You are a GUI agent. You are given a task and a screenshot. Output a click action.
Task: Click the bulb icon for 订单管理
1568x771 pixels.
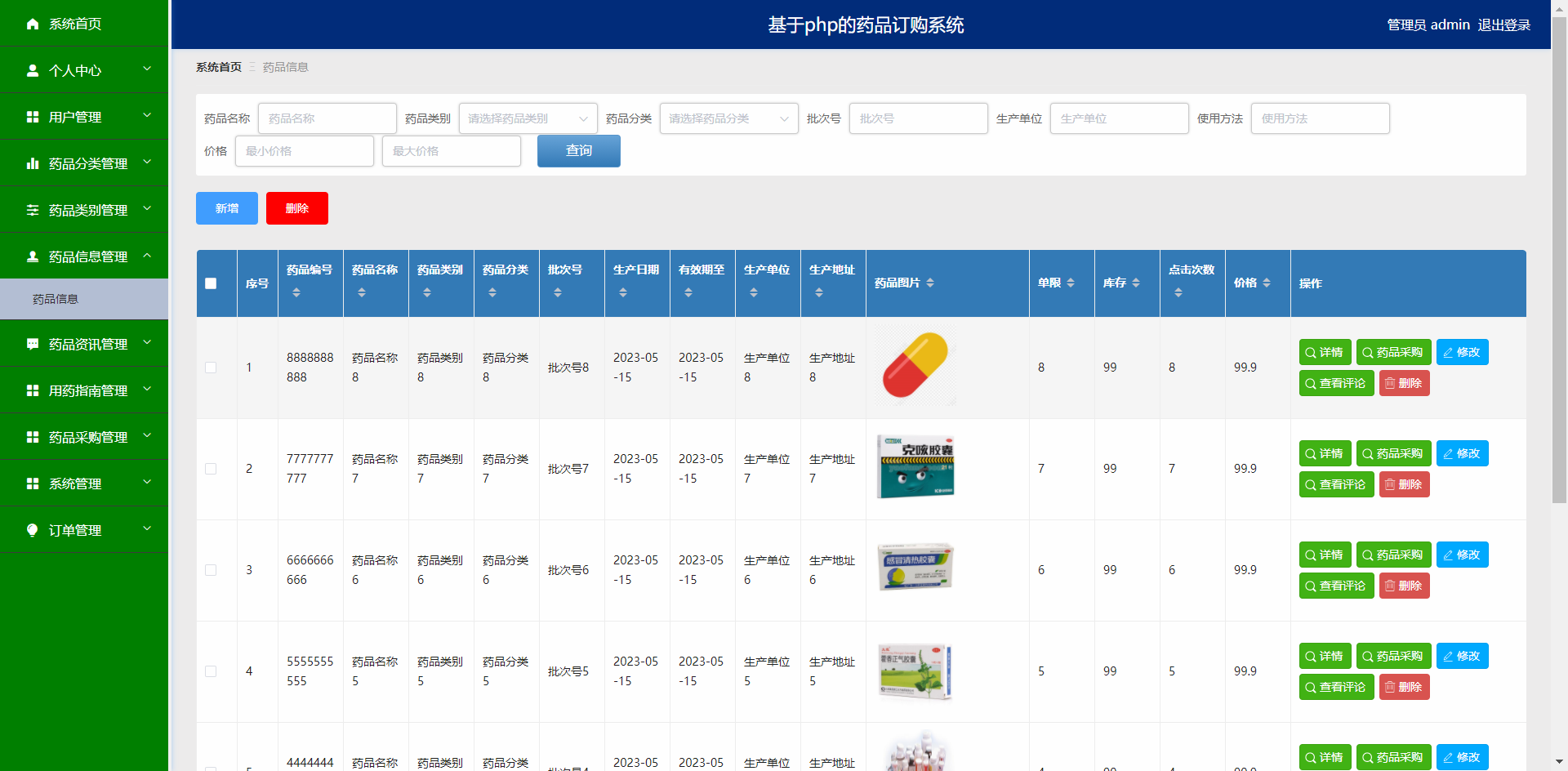tap(33, 530)
